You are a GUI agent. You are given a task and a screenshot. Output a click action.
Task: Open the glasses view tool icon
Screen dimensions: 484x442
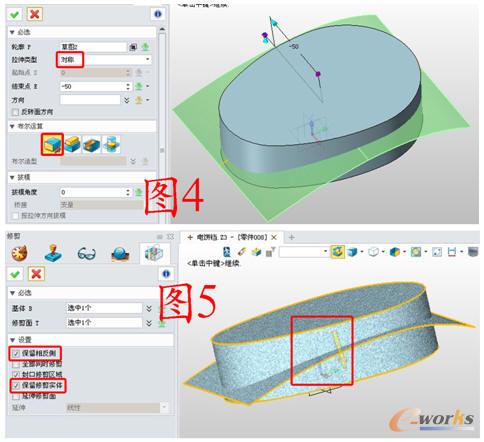click(x=87, y=254)
